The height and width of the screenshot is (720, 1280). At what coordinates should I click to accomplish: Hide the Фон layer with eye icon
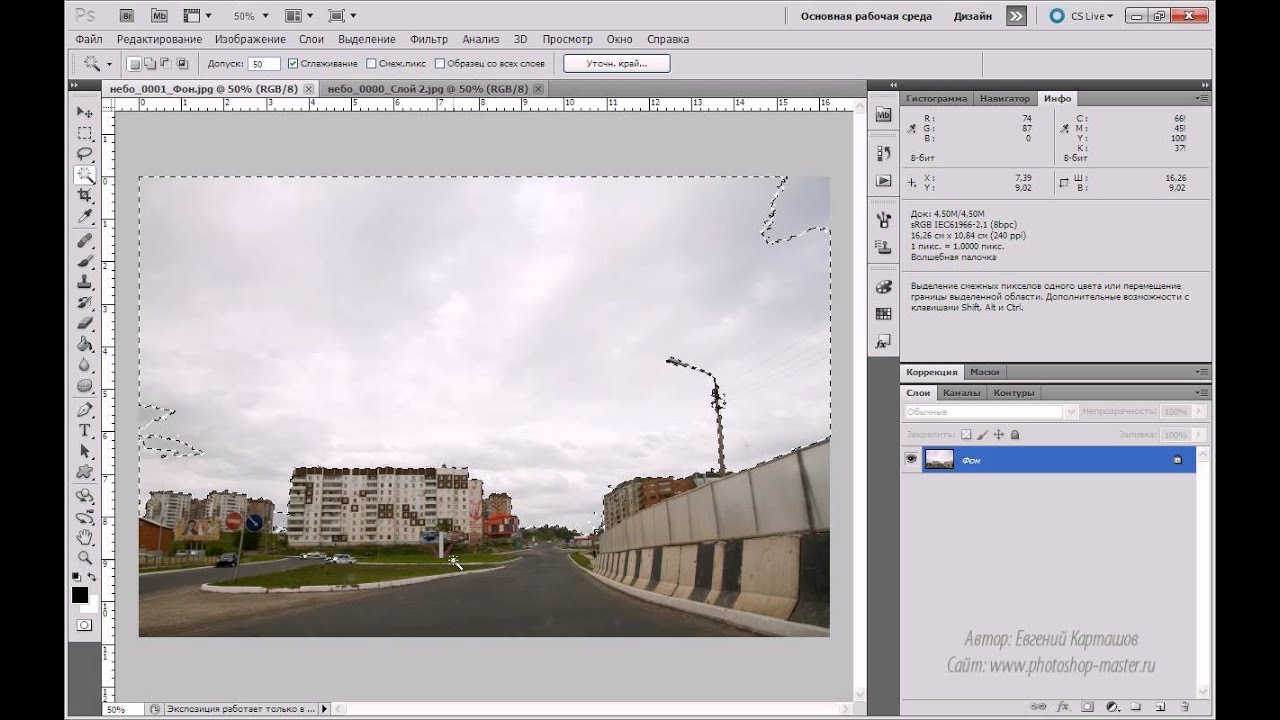tap(911, 459)
